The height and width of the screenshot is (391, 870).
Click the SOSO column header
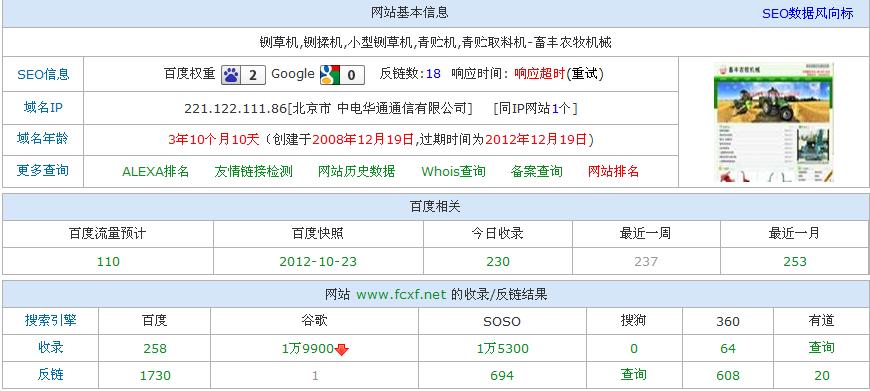pos(502,321)
